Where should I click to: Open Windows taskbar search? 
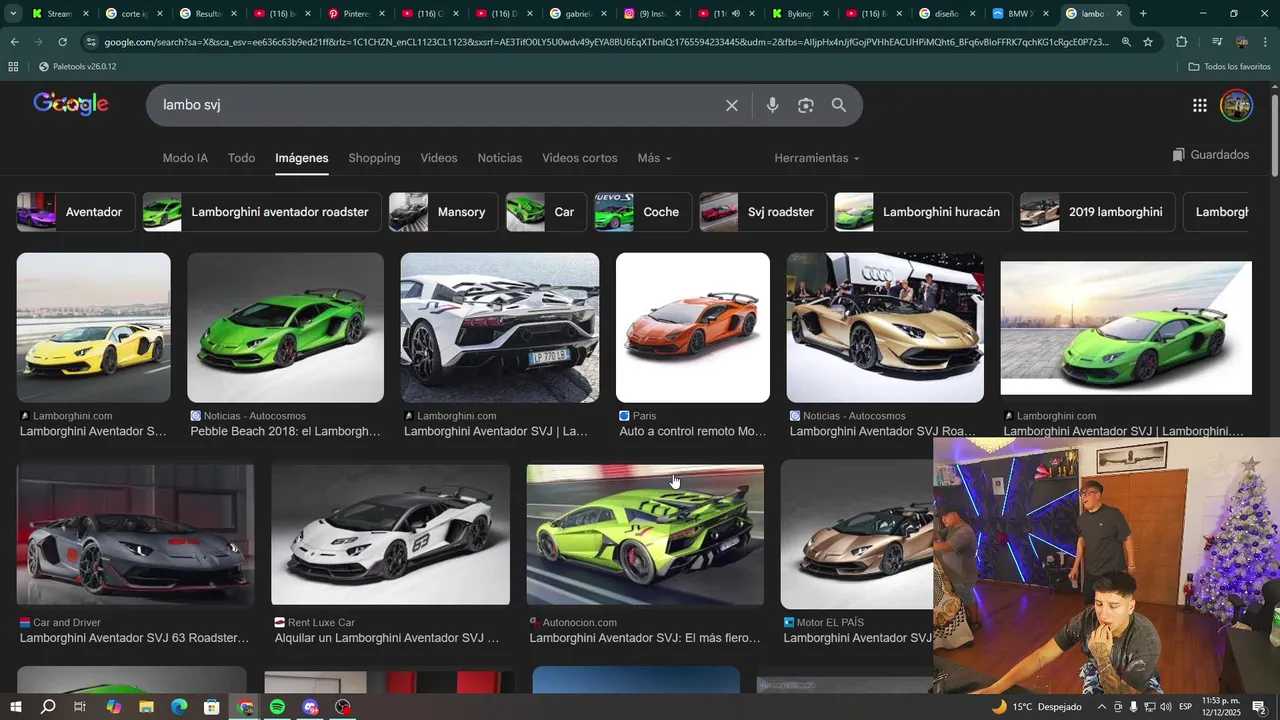(x=48, y=707)
